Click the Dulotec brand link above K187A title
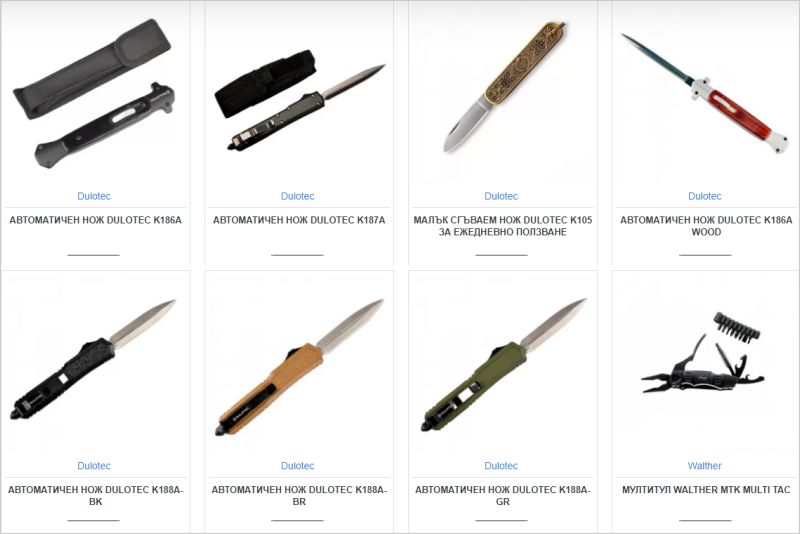 pos(297,196)
